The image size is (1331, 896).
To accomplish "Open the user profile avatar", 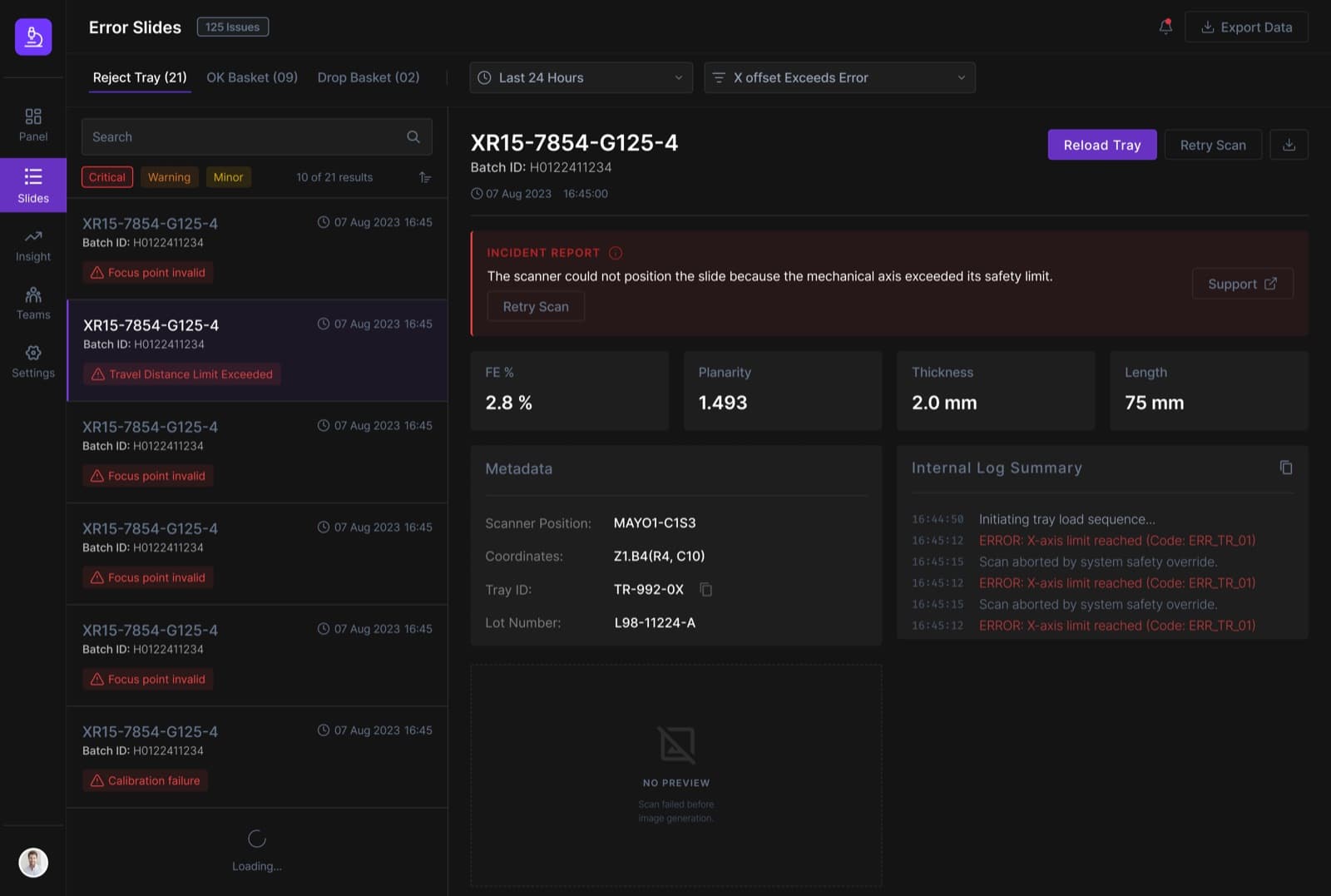I will point(33,863).
